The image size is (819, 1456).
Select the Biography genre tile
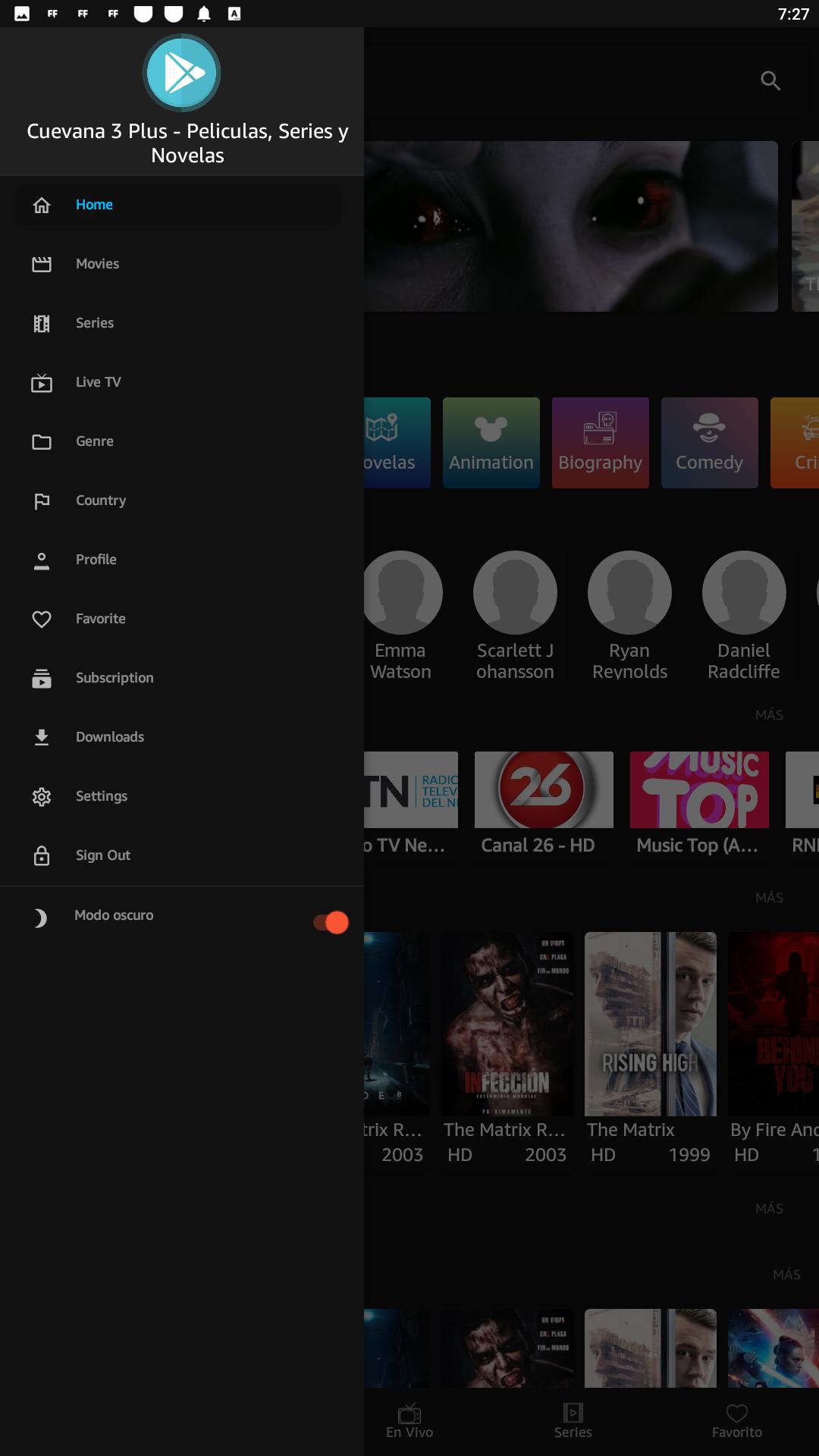[x=601, y=443]
